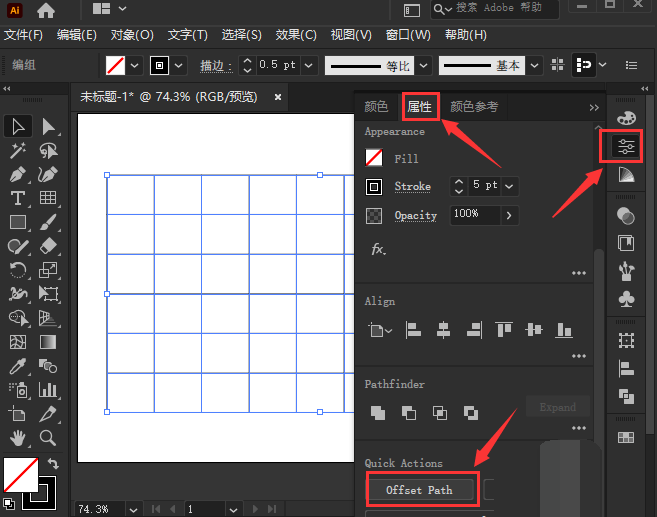657x517 pixels.
Task: Select the Symbol Sprayer tool
Action: (x=18, y=390)
